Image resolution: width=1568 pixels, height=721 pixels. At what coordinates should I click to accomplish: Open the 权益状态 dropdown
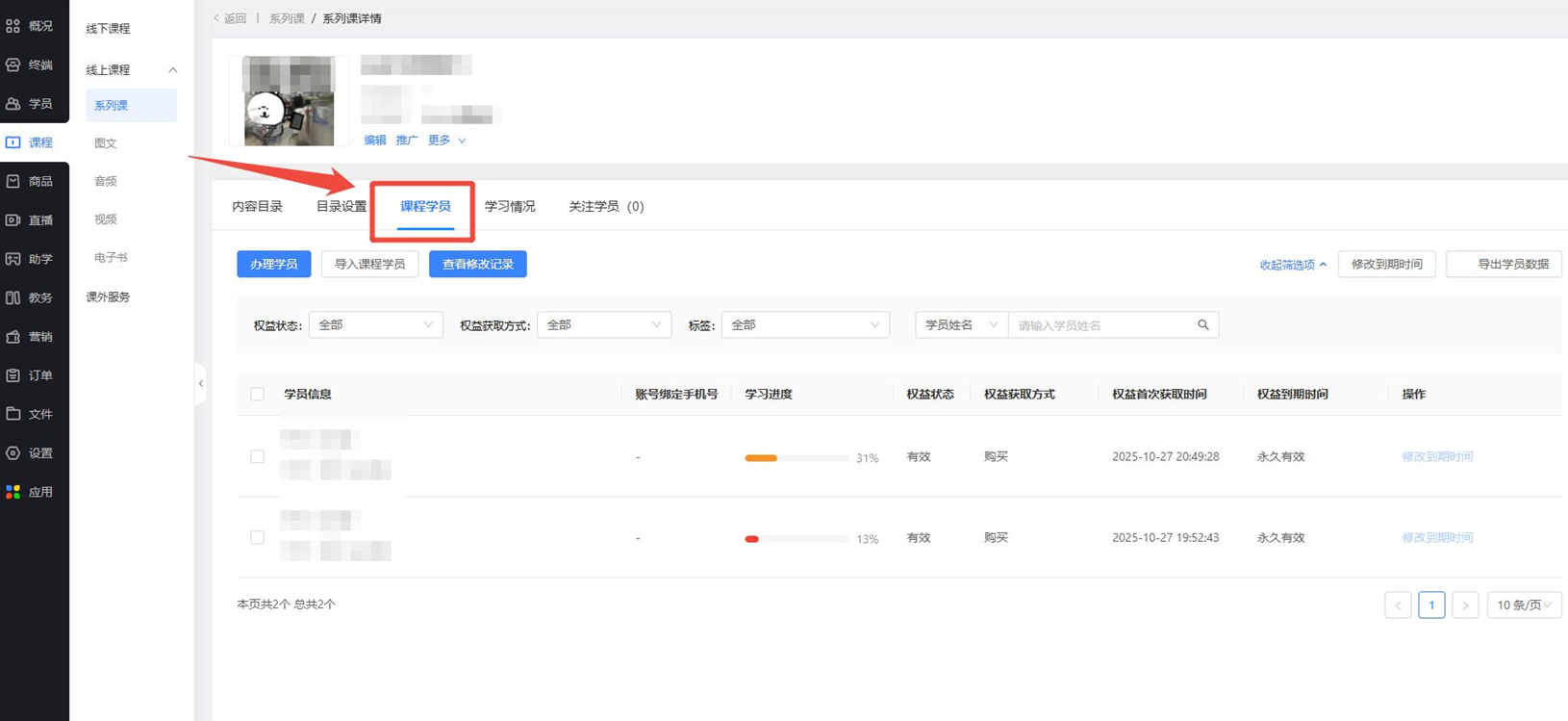[x=375, y=325]
